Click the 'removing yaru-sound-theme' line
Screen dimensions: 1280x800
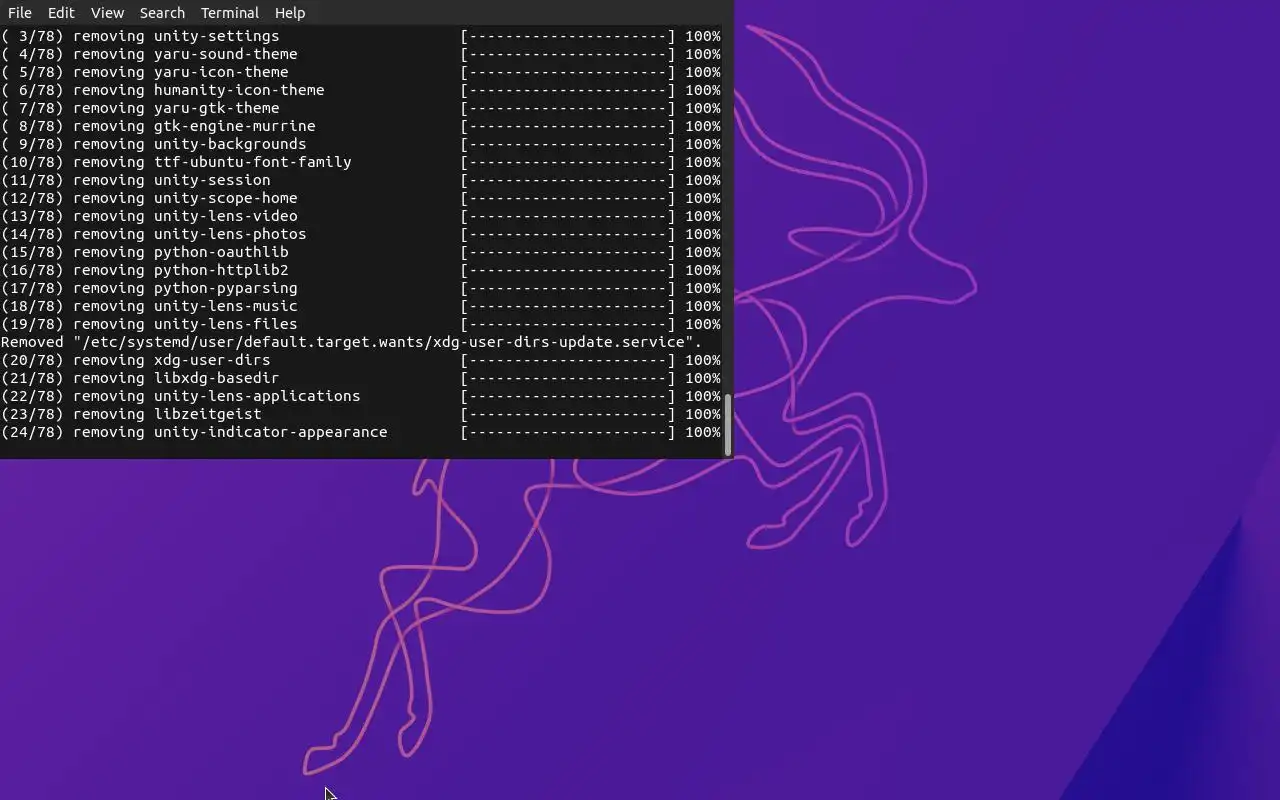360,54
